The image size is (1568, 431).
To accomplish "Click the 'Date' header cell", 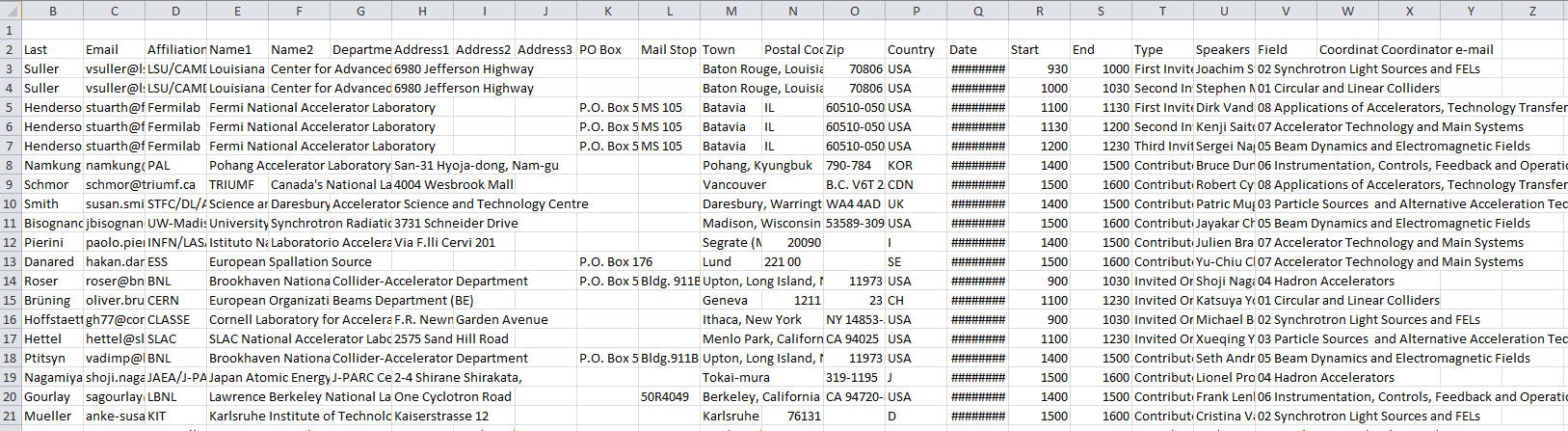I will coord(977,49).
